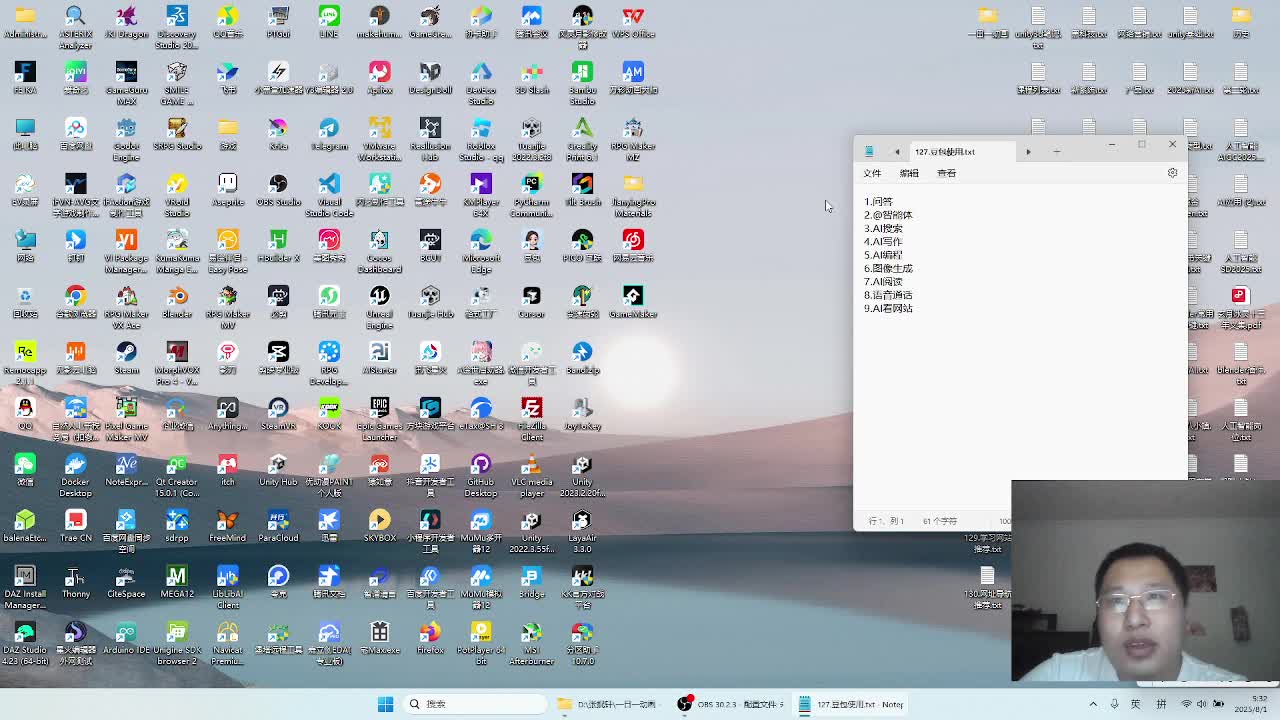Screen dimensions: 1280x720
Task: Select the Steam desktop icon
Action: 126,358
